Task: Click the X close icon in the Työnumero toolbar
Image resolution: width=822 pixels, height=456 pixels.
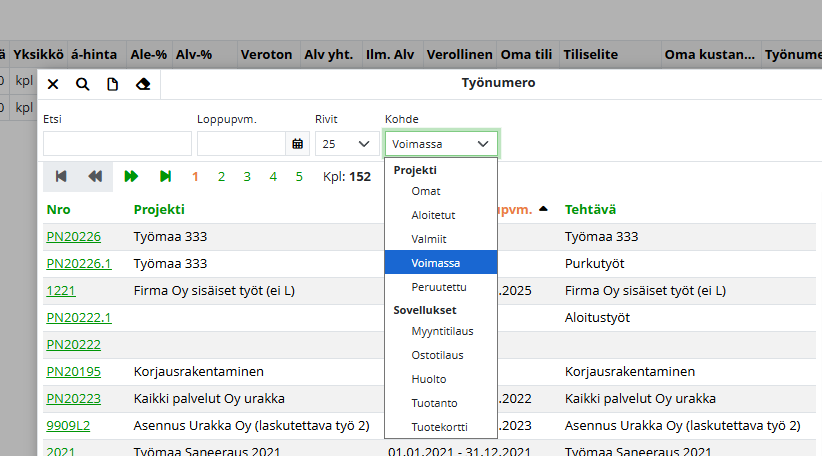Action: (x=53, y=84)
